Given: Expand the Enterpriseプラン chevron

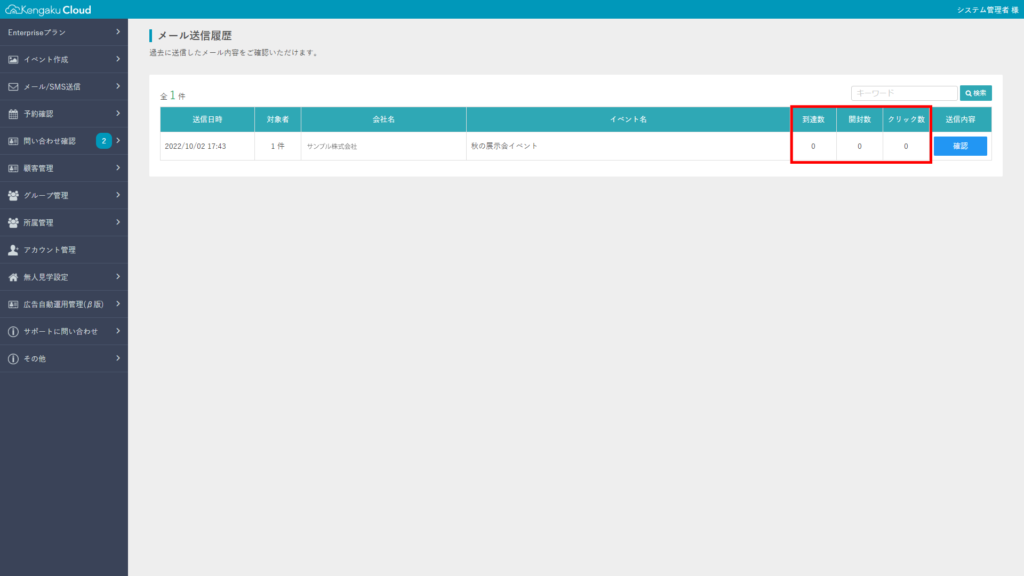Looking at the screenshot, I should coord(118,32).
